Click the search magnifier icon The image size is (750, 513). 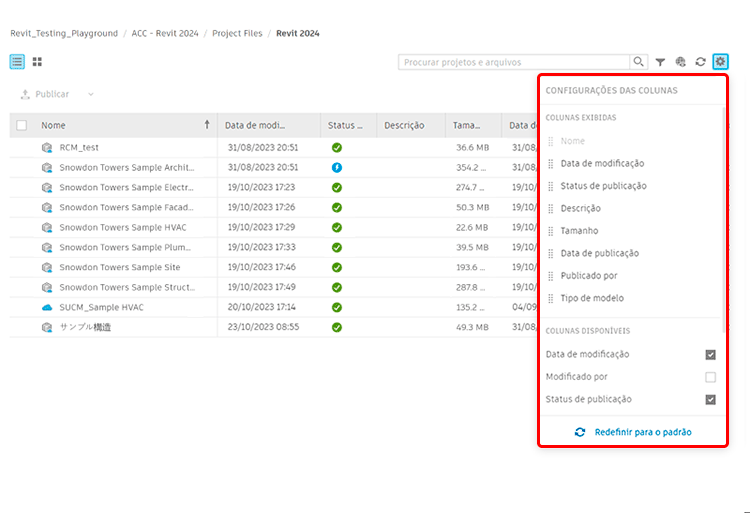[639, 62]
